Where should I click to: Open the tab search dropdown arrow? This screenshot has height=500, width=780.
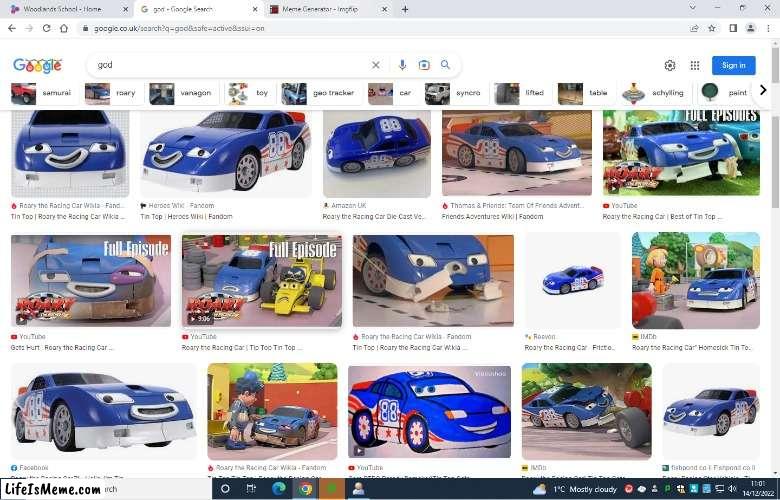click(x=692, y=8)
